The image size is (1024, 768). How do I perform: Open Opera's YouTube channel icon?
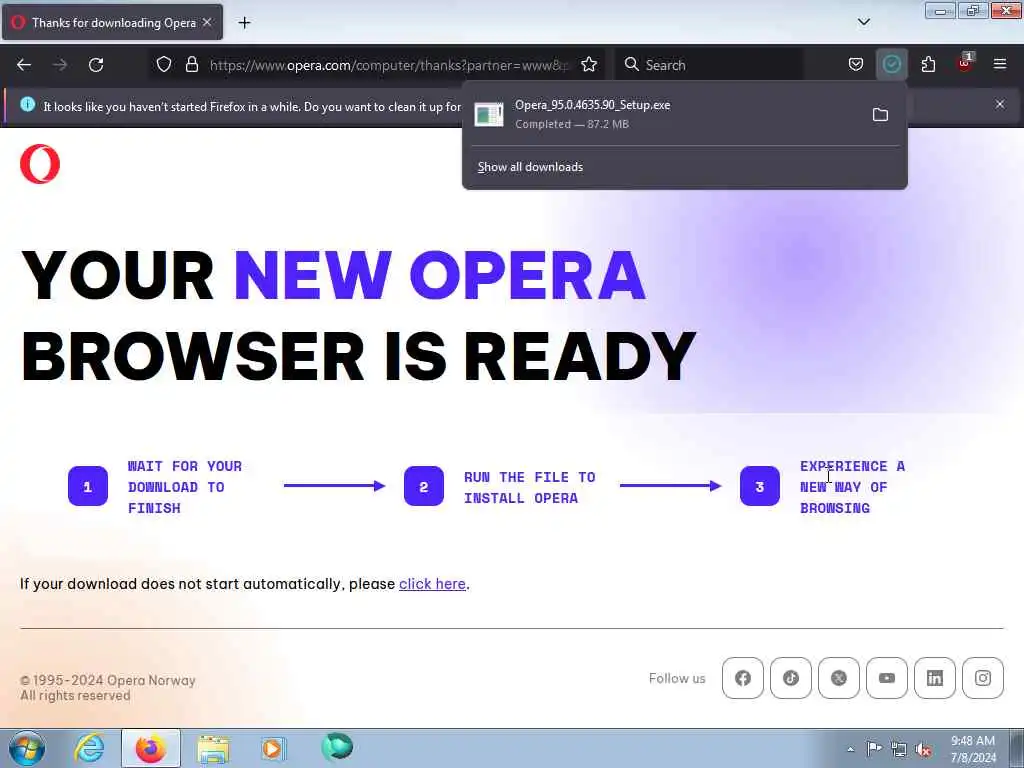click(x=887, y=678)
